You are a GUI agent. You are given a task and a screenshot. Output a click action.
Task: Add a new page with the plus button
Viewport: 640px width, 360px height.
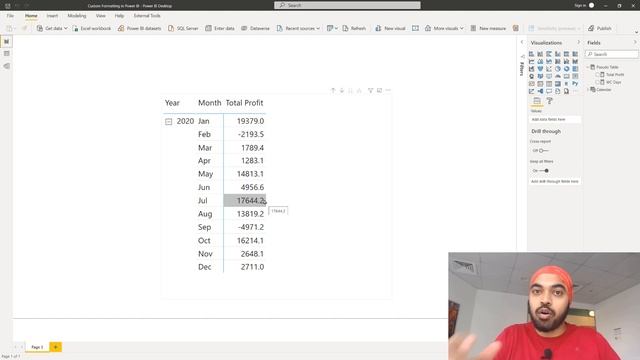point(56,347)
